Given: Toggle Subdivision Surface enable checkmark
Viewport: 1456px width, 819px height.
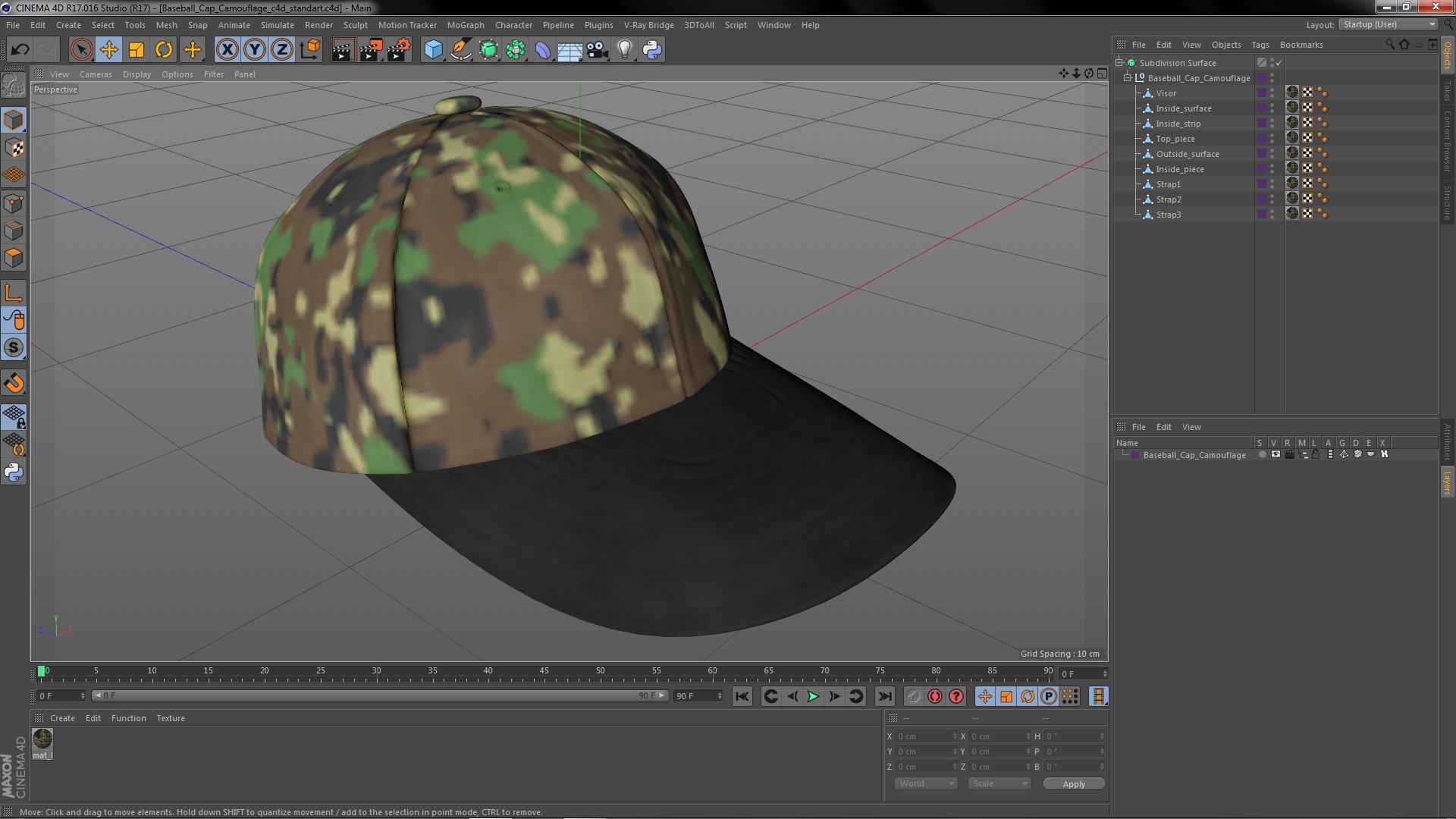Looking at the screenshot, I should coord(1279,63).
